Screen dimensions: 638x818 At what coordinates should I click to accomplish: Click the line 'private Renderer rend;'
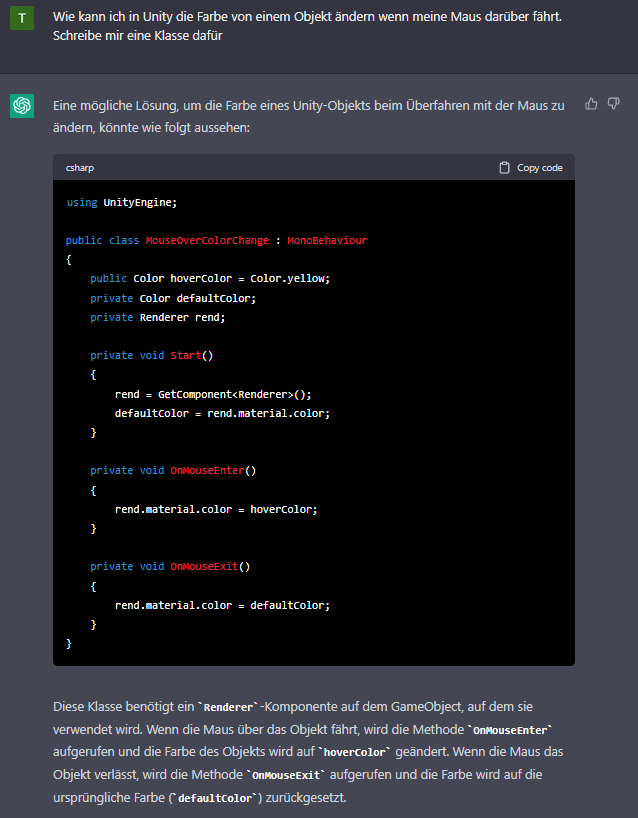point(158,317)
